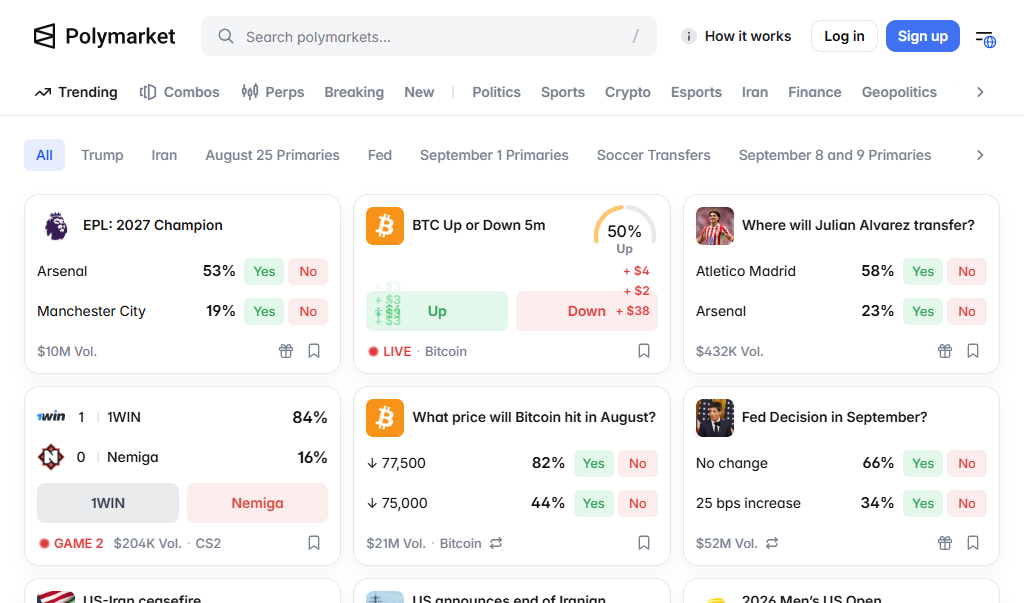The image size is (1024, 603).
Task: Buy Yes on Fed No change
Action: (x=923, y=463)
